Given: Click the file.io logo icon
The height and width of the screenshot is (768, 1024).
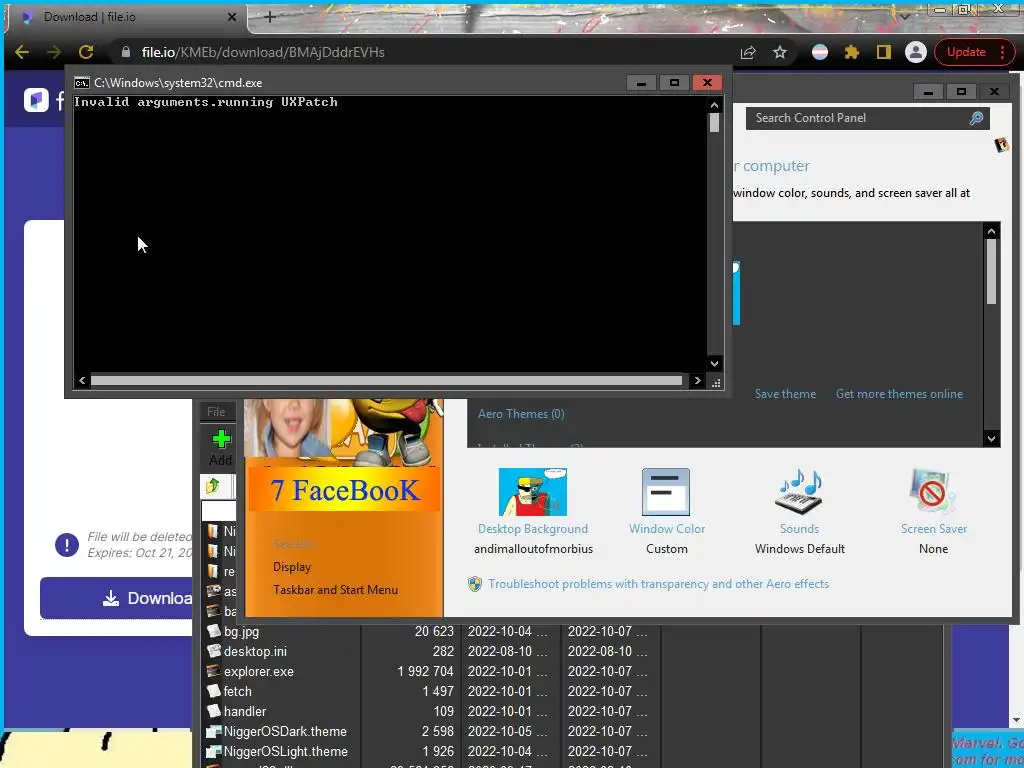Looking at the screenshot, I should (37, 100).
